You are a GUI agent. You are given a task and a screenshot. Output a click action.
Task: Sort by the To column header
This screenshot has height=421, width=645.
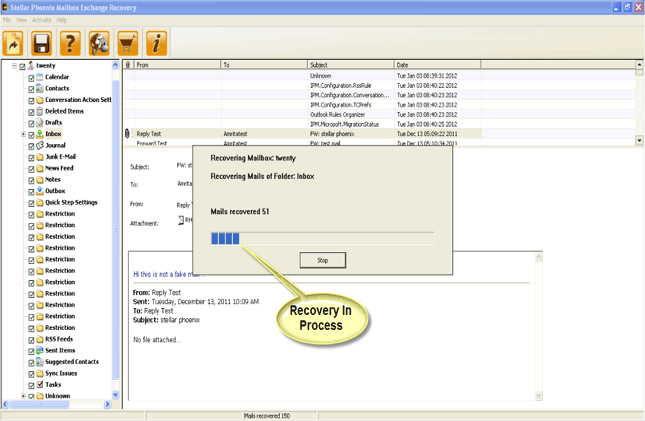[264, 65]
